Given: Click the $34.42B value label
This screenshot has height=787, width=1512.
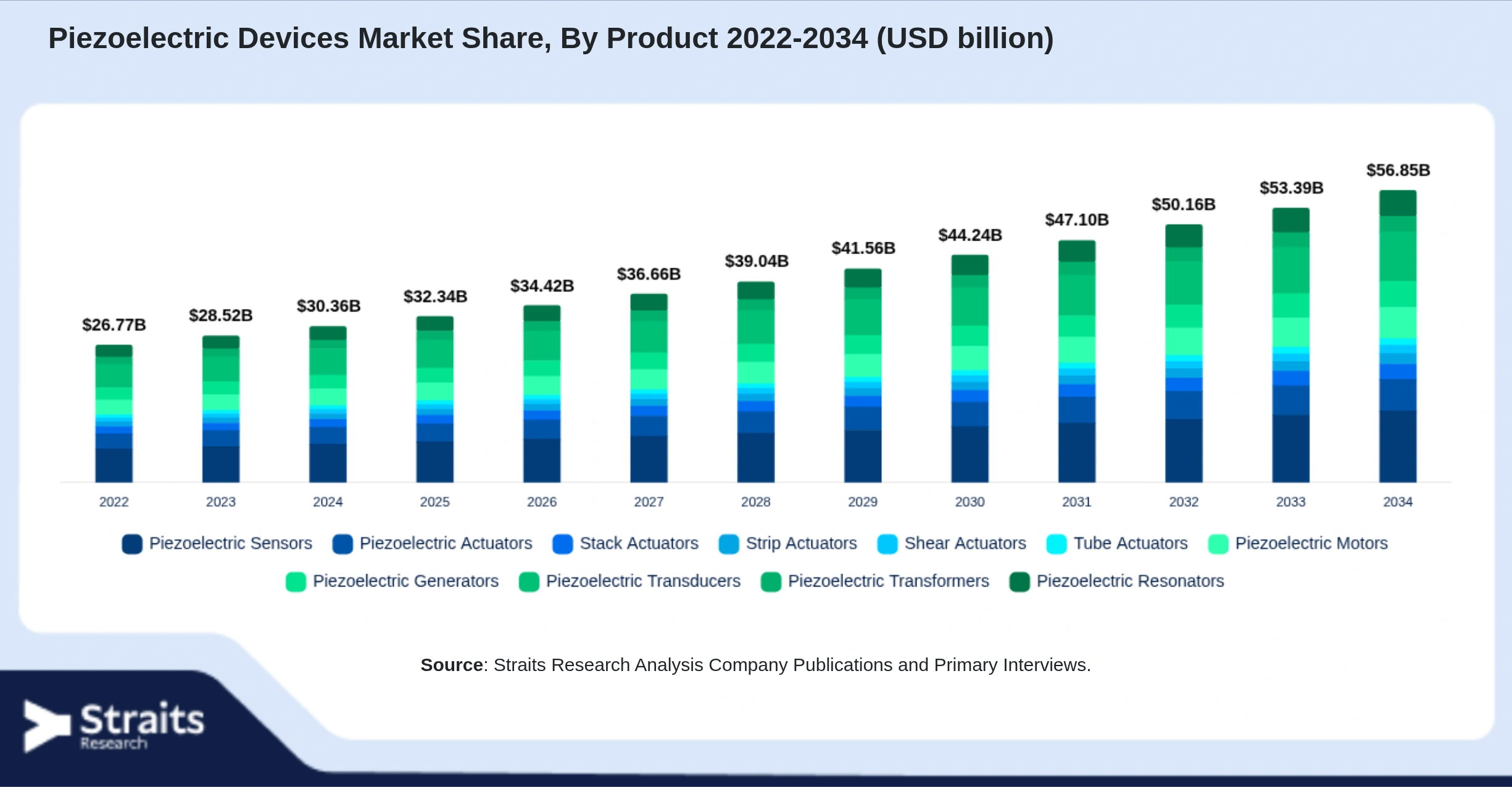Looking at the screenshot, I should point(542,286).
